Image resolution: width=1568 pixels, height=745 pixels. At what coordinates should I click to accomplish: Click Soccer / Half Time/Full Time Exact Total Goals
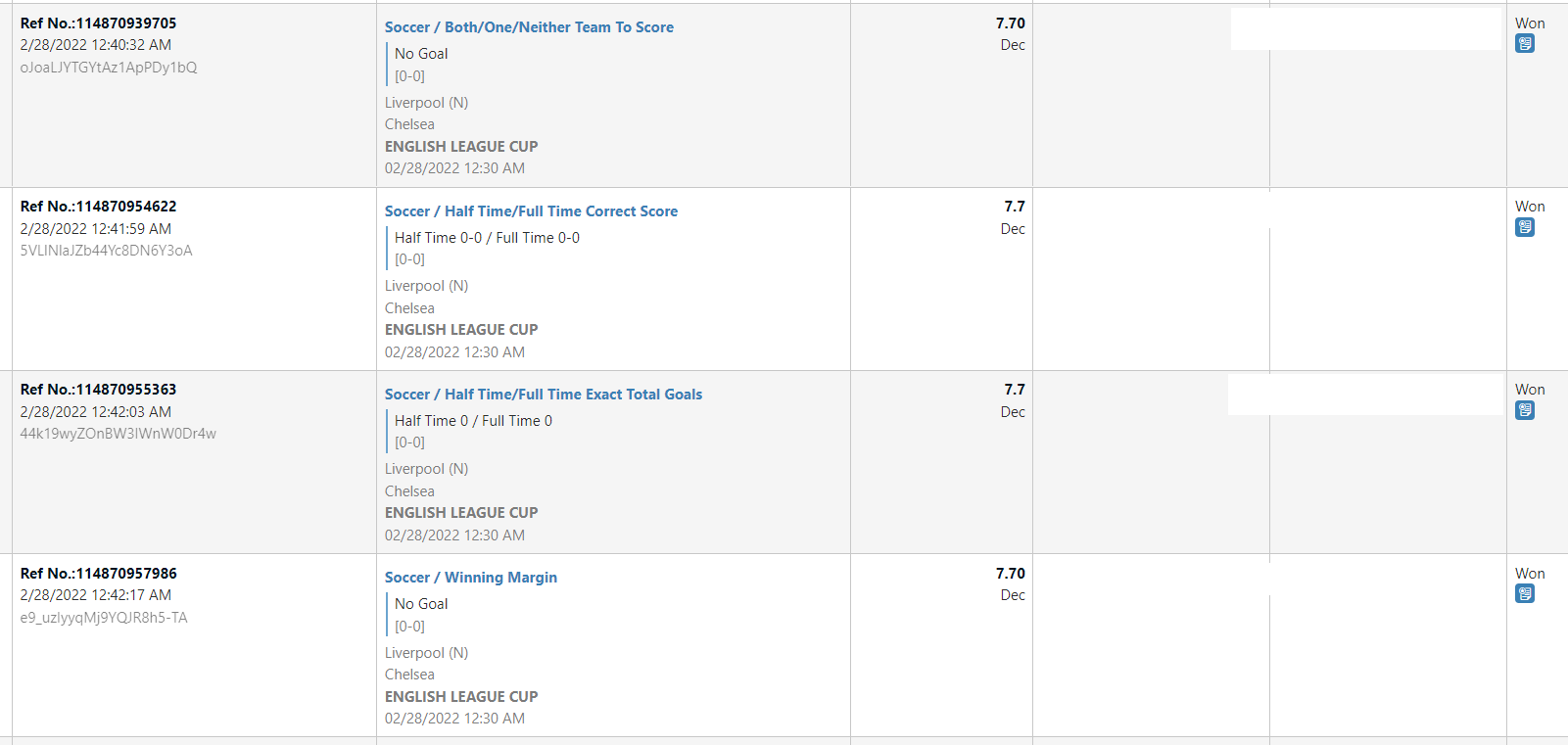(x=544, y=395)
